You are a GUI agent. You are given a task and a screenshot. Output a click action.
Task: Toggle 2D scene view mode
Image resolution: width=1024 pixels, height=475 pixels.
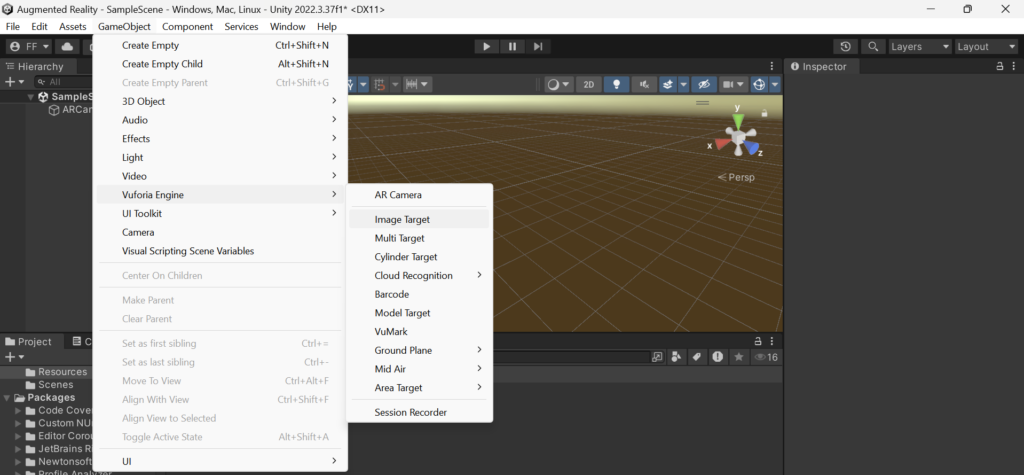[589, 84]
